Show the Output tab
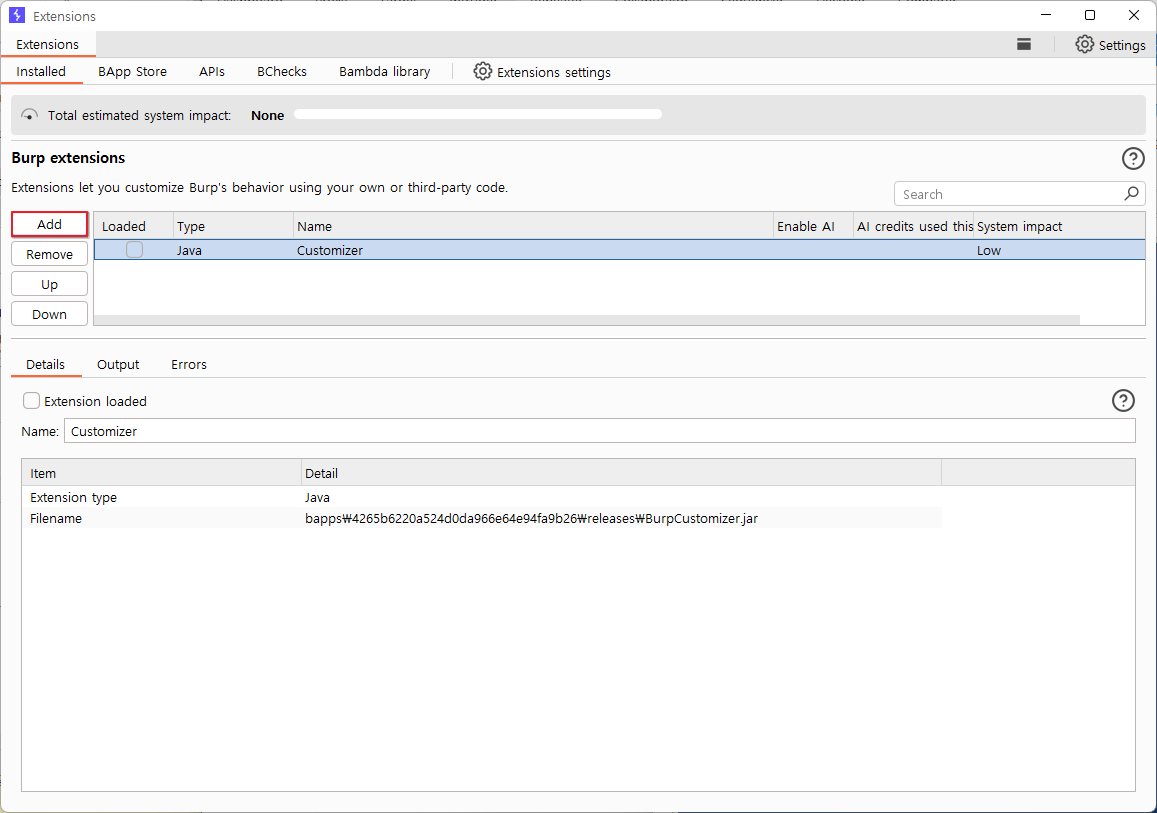Viewport: 1157px width, 813px height. pos(118,364)
